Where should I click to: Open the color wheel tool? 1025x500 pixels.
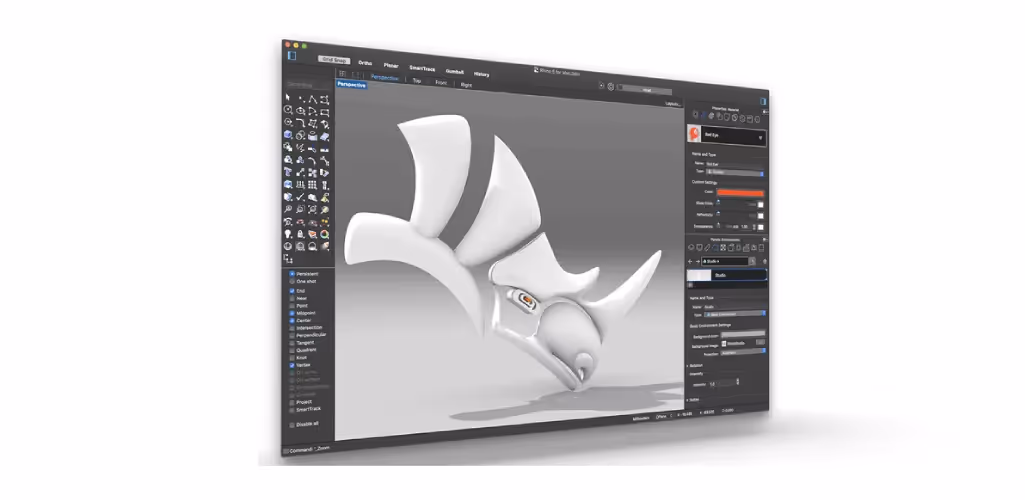[x=325, y=234]
